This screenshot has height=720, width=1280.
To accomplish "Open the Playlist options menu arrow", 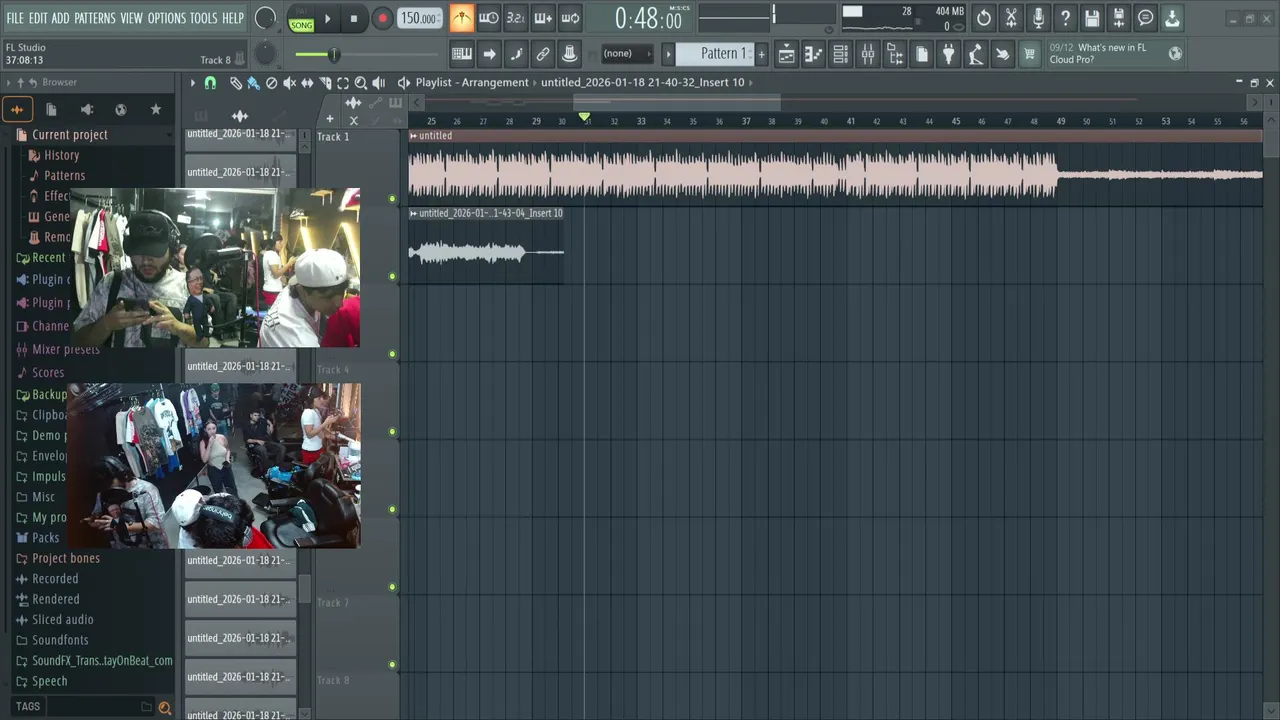I will (193, 83).
